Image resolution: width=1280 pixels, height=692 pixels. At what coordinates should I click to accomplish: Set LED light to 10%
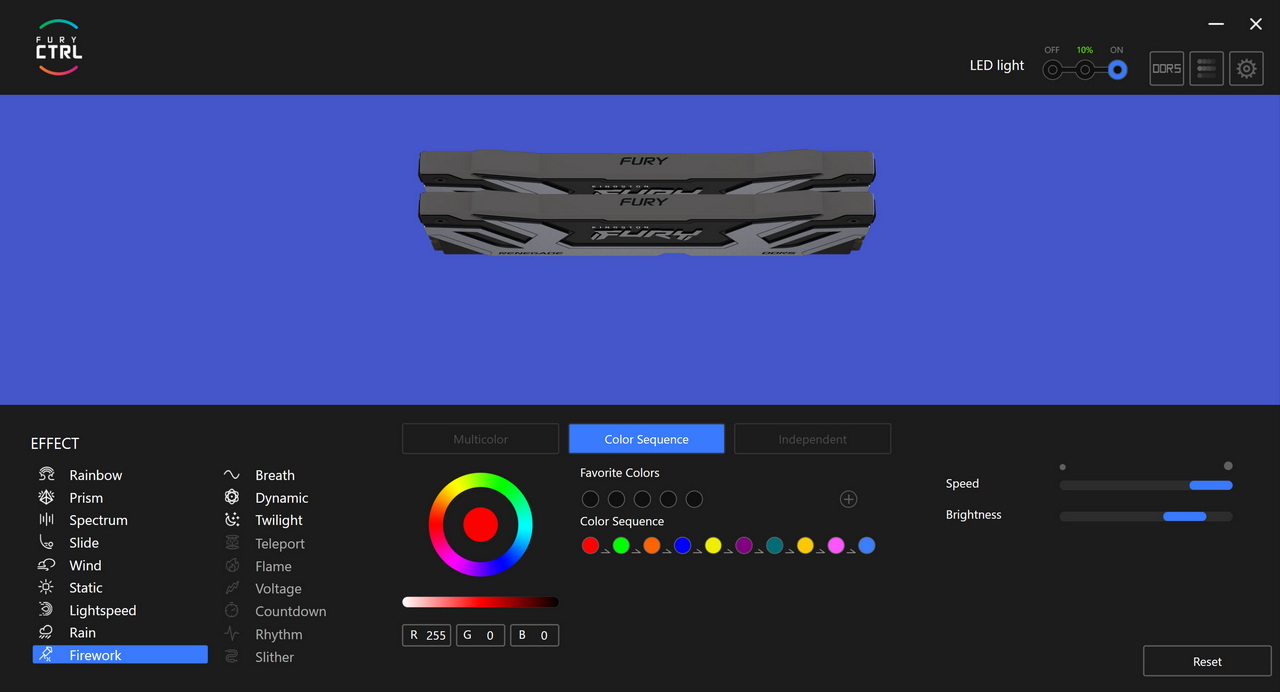pos(1085,70)
